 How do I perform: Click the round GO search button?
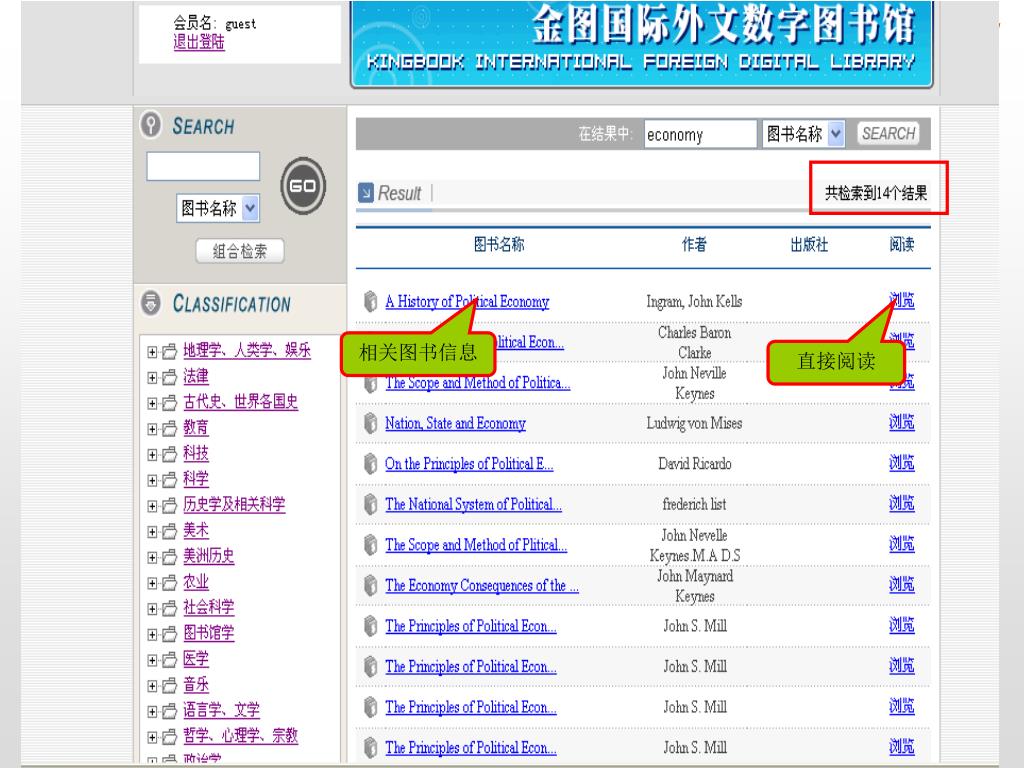pos(302,186)
